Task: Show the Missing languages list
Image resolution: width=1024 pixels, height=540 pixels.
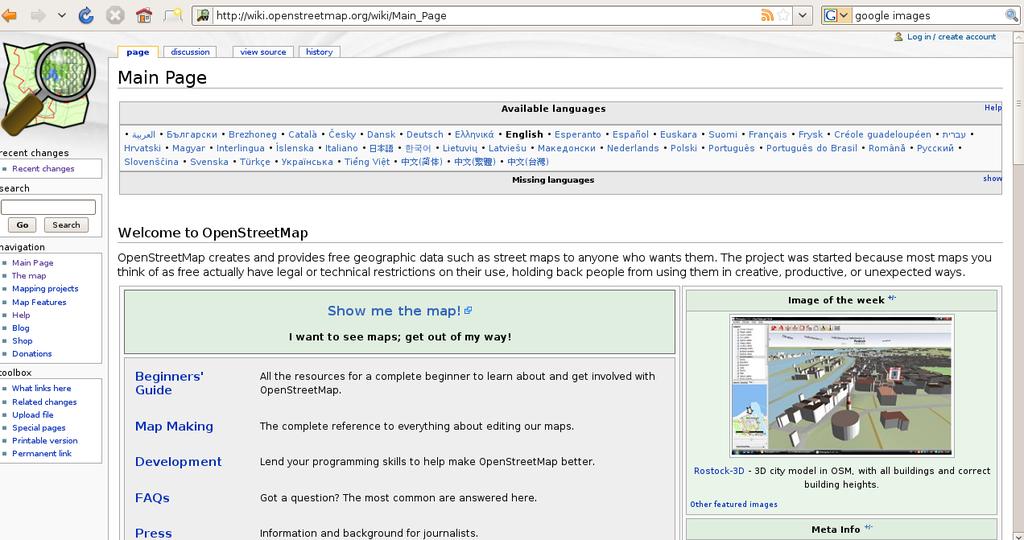Action: click(x=992, y=178)
